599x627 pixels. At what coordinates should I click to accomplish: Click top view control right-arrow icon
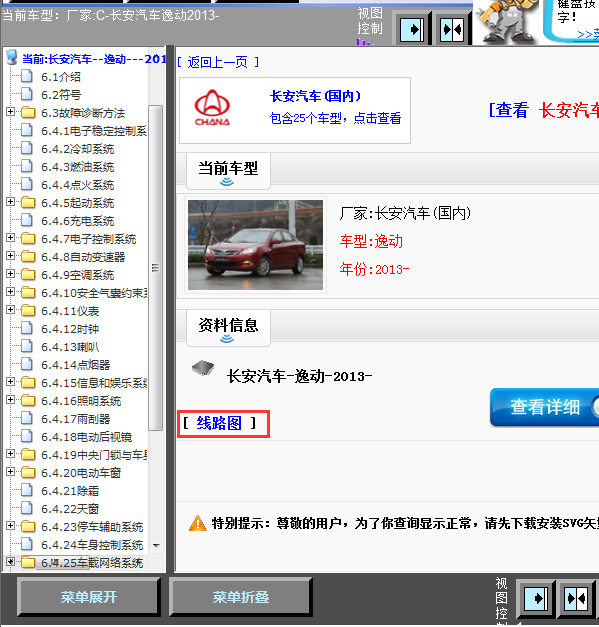click(412, 29)
